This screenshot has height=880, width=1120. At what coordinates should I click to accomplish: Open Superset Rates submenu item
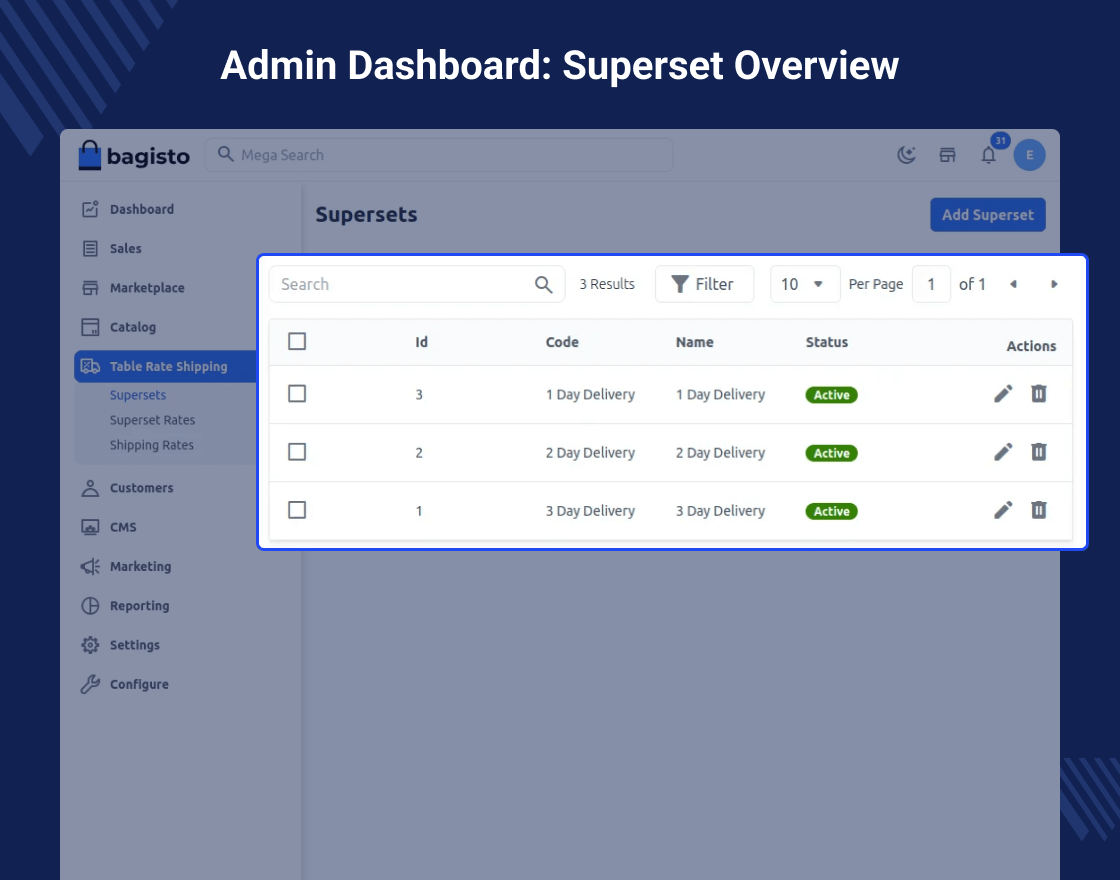(152, 420)
